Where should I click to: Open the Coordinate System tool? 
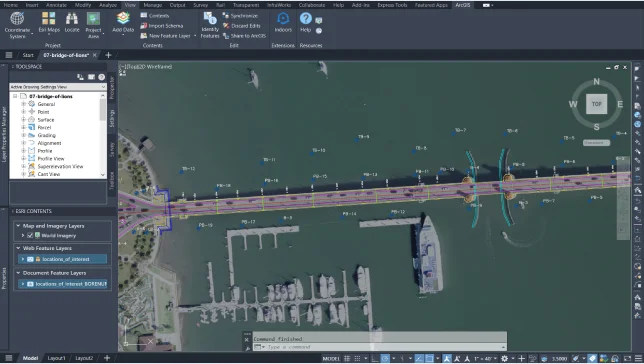[x=17, y=25]
